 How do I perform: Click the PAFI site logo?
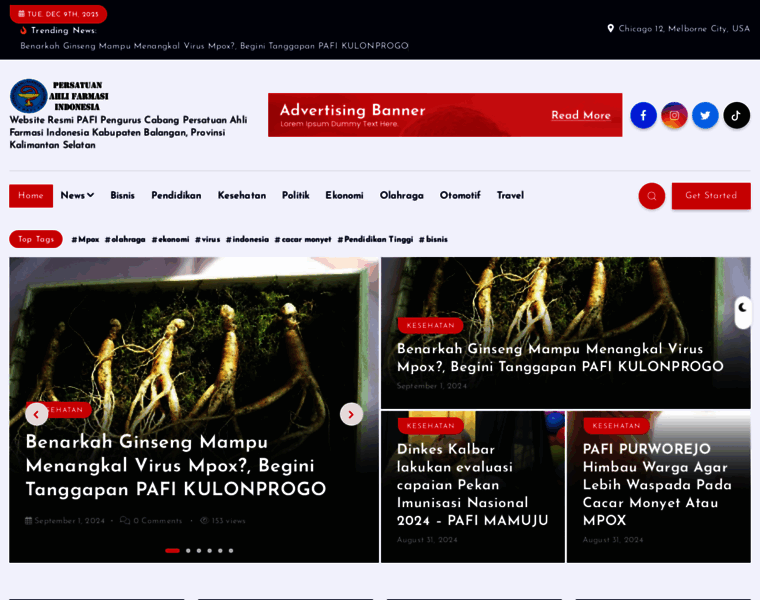click(59, 96)
